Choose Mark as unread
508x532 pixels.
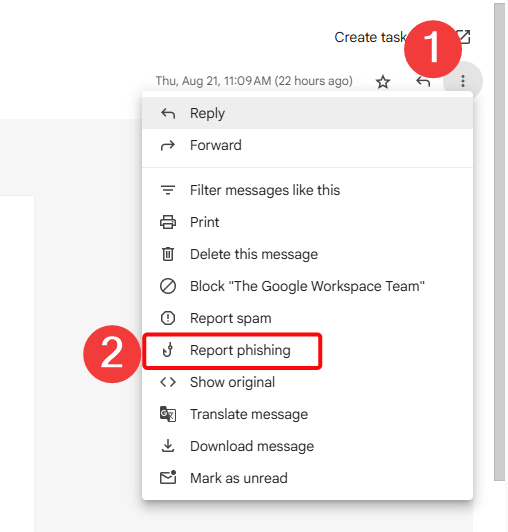point(307,478)
